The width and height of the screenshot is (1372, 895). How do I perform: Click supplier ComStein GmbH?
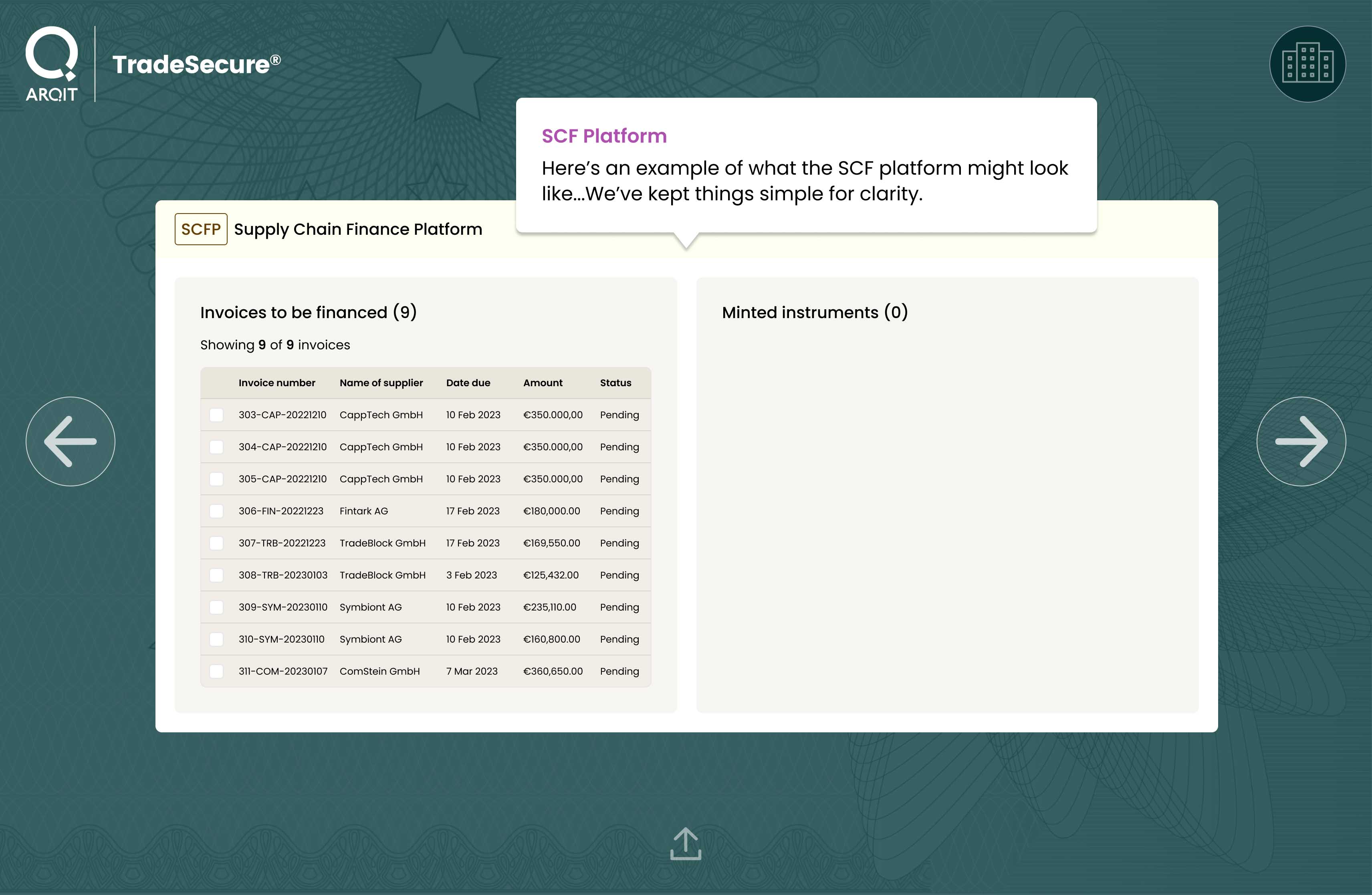379,671
